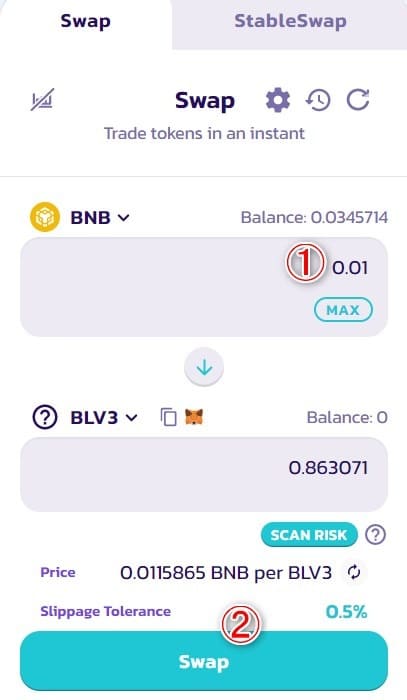Copy the BLV3 token address
Screen dimensions: 407x700
168,417
